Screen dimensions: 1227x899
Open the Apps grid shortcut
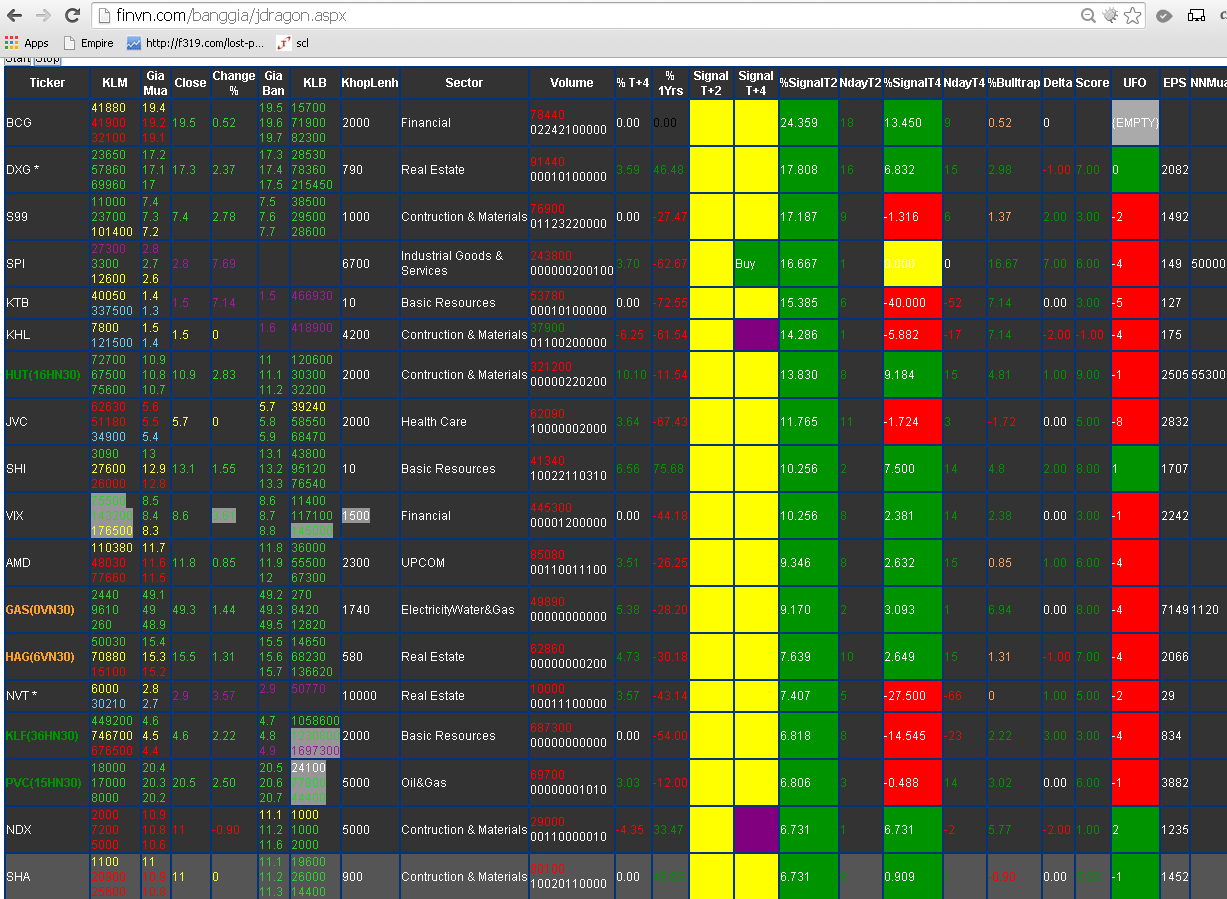coord(27,43)
